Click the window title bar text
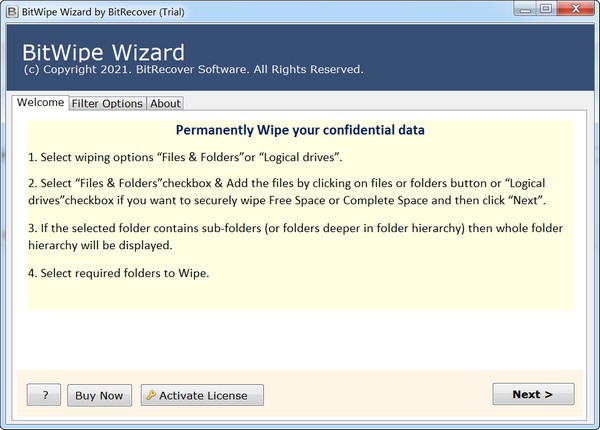Image resolution: width=600 pixels, height=430 pixels. pos(102,9)
